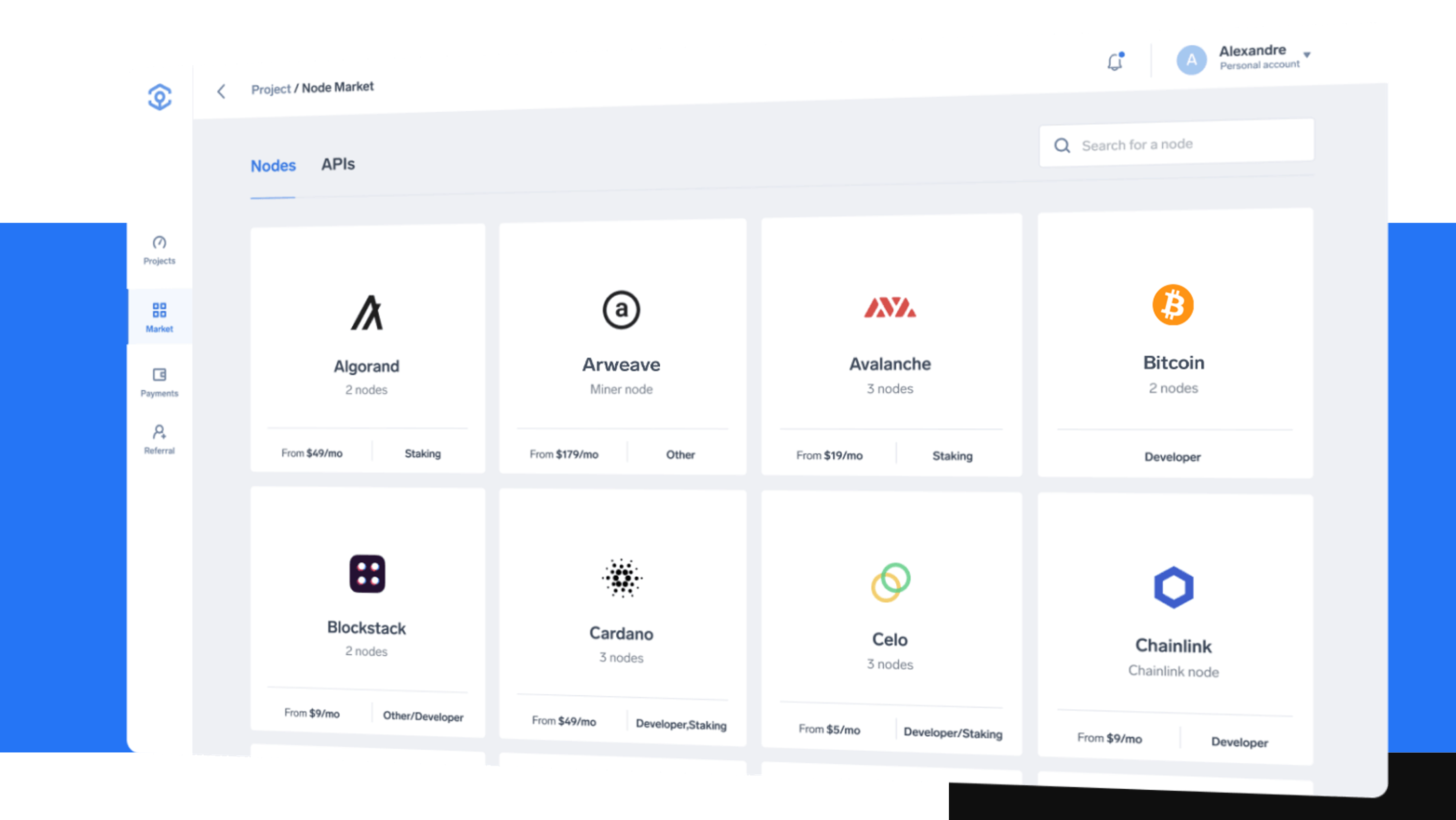Open the Celo card title
Screen dimensions: 1456x820
pyautogui.click(x=890, y=640)
